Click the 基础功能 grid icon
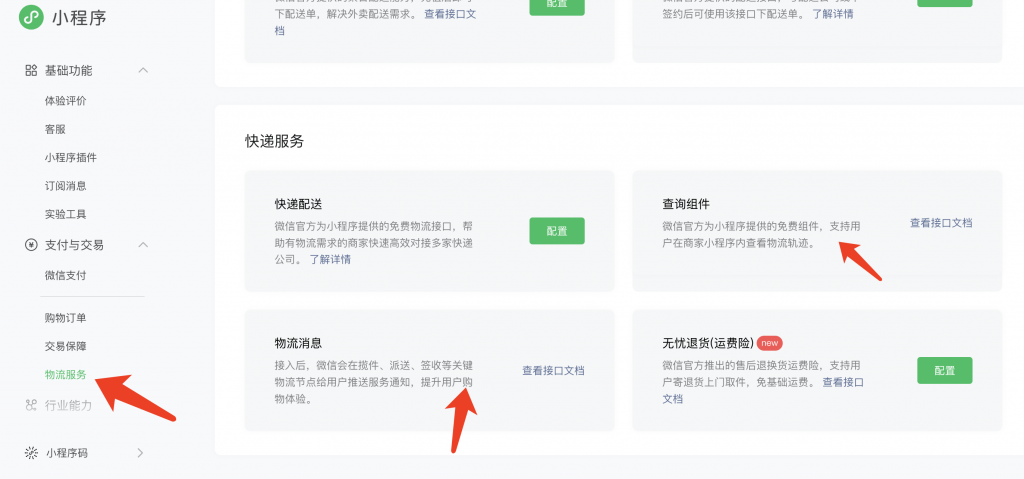The width and height of the screenshot is (1024, 479). pyautogui.click(x=31, y=71)
